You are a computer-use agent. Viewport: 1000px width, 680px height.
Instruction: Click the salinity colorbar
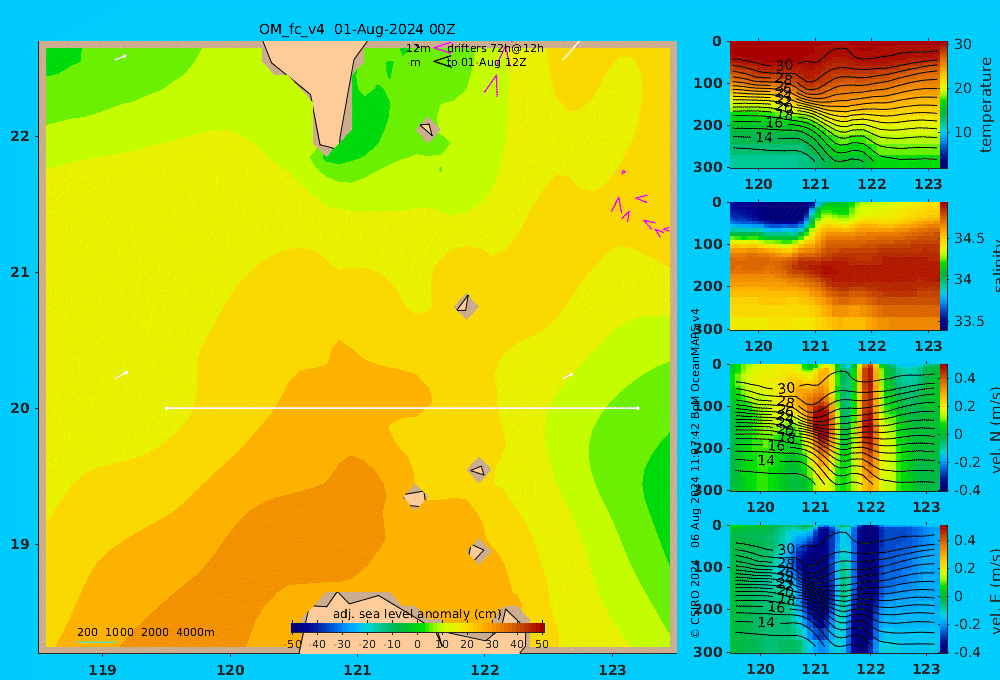[x=943, y=266]
